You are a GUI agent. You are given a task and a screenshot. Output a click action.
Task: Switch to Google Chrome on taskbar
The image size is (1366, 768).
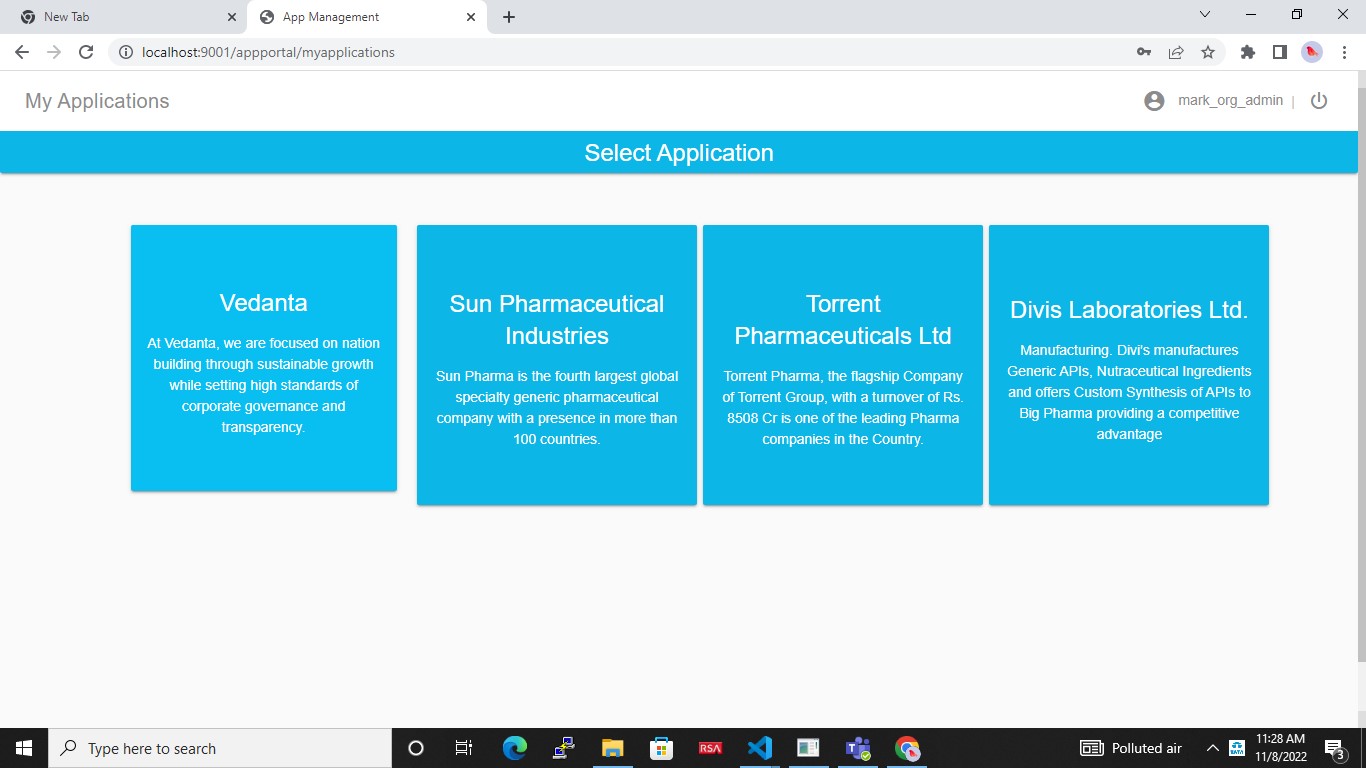pos(907,748)
